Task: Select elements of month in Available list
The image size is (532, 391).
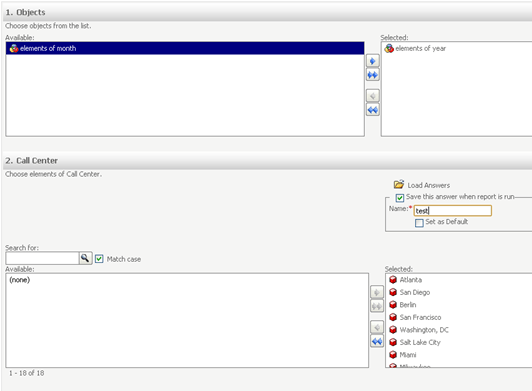Action: point(185,48)
